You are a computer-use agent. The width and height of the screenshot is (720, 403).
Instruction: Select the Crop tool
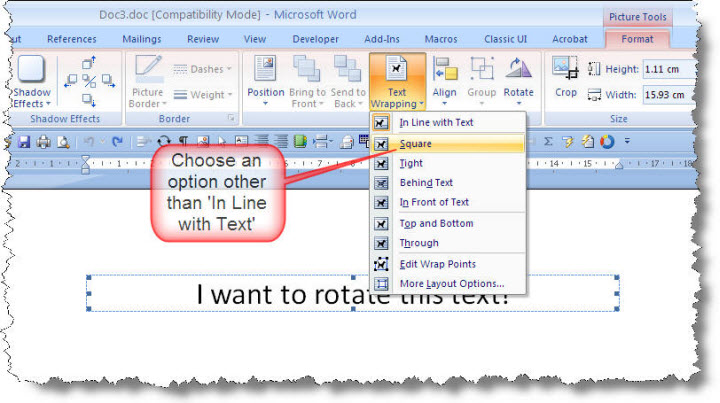(x=566, y=77)
